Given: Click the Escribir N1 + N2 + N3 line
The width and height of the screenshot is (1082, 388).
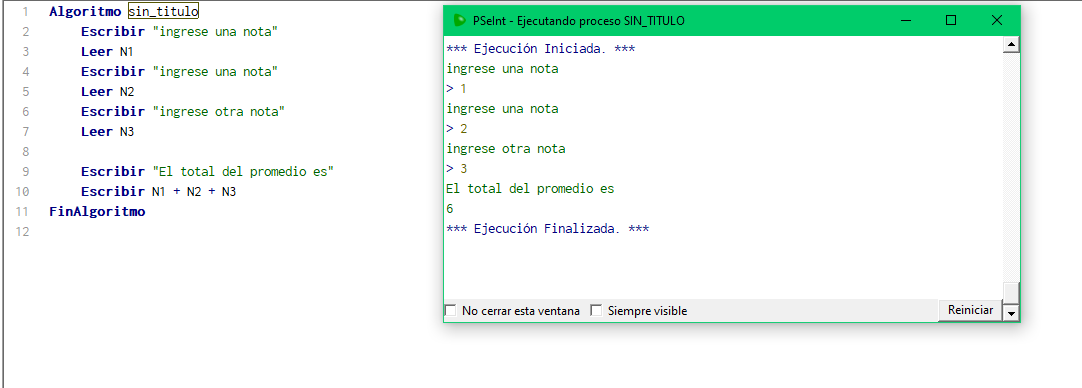Looking at the screenshot, I should (159, 191).
